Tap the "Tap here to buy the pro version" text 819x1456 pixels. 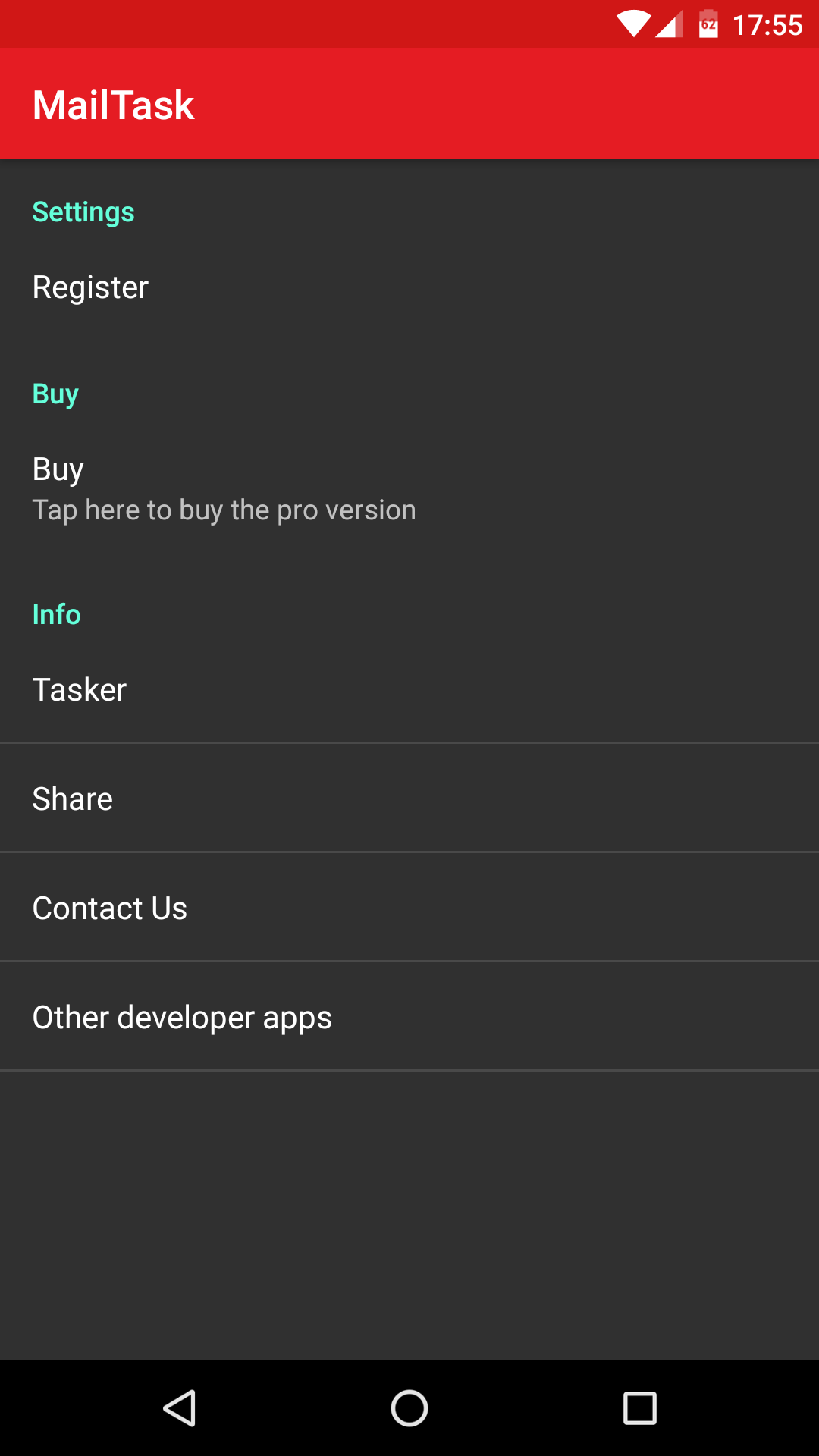(x=224, y=510)
